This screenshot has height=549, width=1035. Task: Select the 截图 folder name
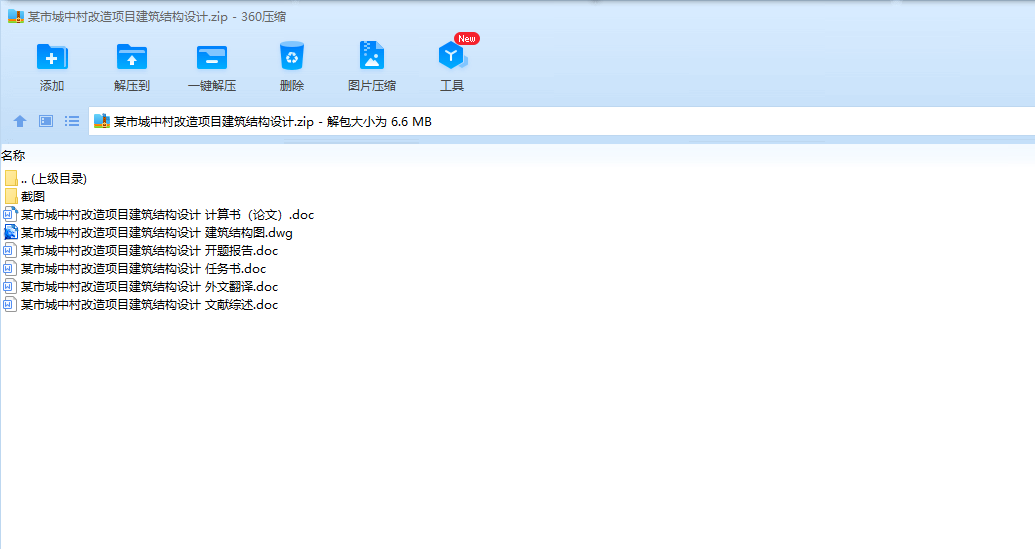[33, 197]
